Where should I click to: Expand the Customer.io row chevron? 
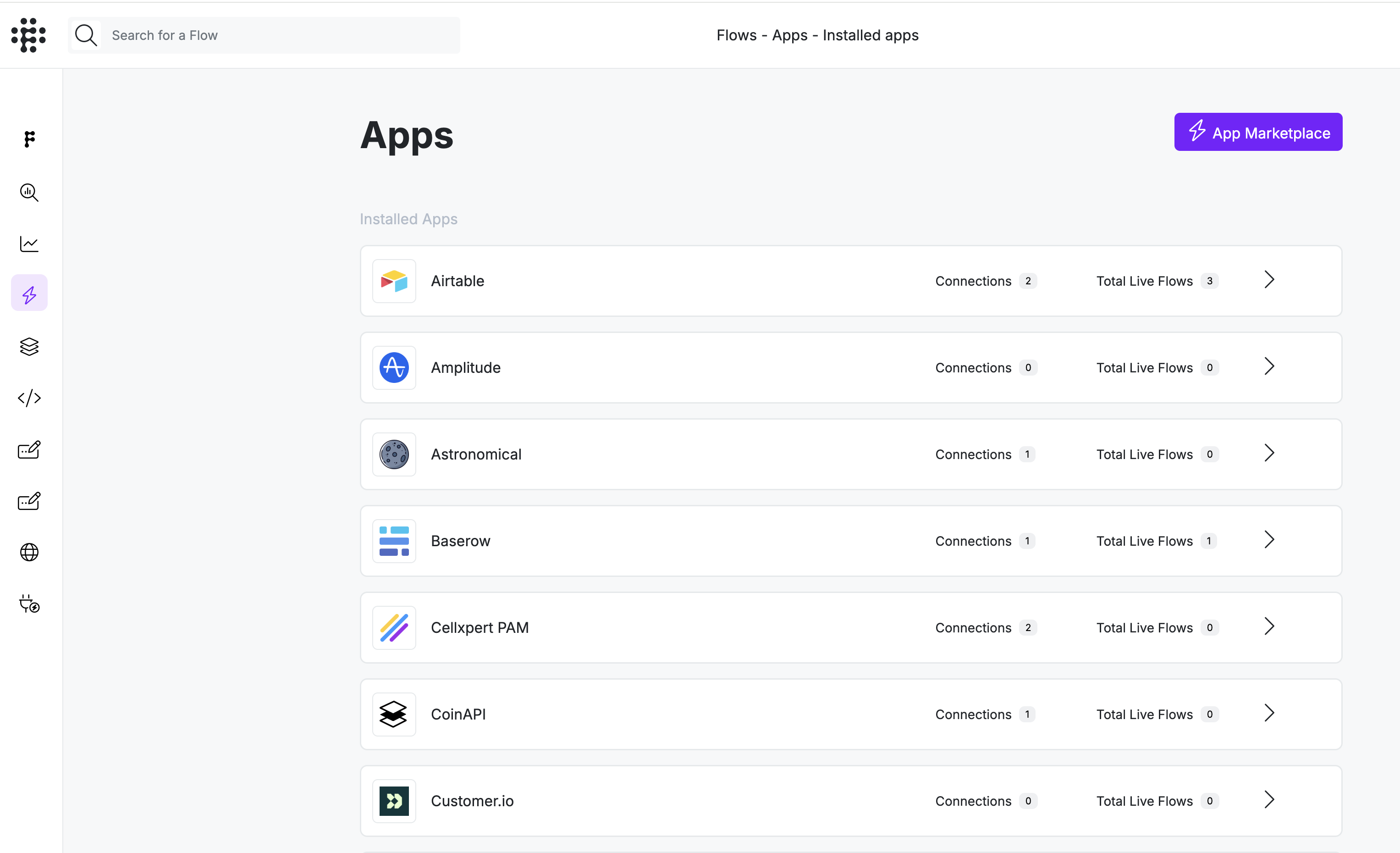[1269, 800]
